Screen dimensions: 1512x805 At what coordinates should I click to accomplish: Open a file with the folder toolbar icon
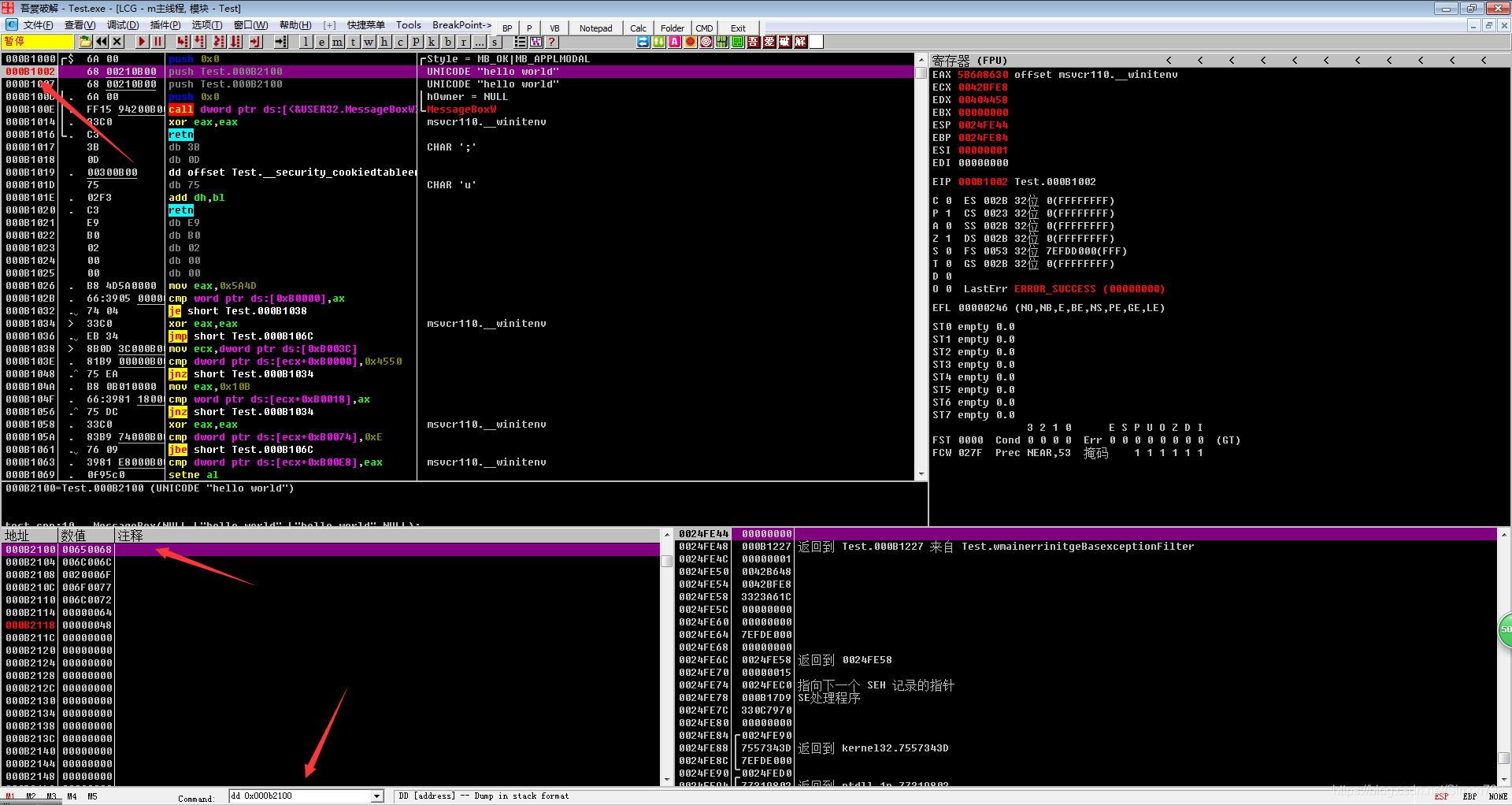pyautogui.click(x=86, y=42)
